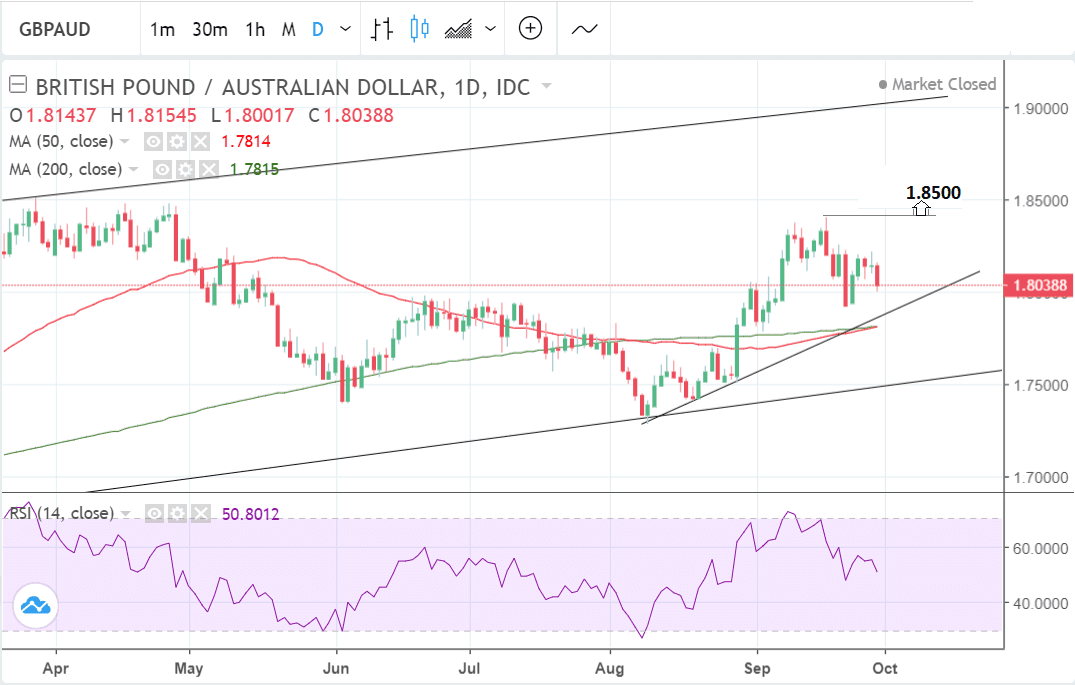The width and height of the screenshot is (1075, 685).
Task: Toggle RSI indicator visibility eye
Action: click(154, 514)
